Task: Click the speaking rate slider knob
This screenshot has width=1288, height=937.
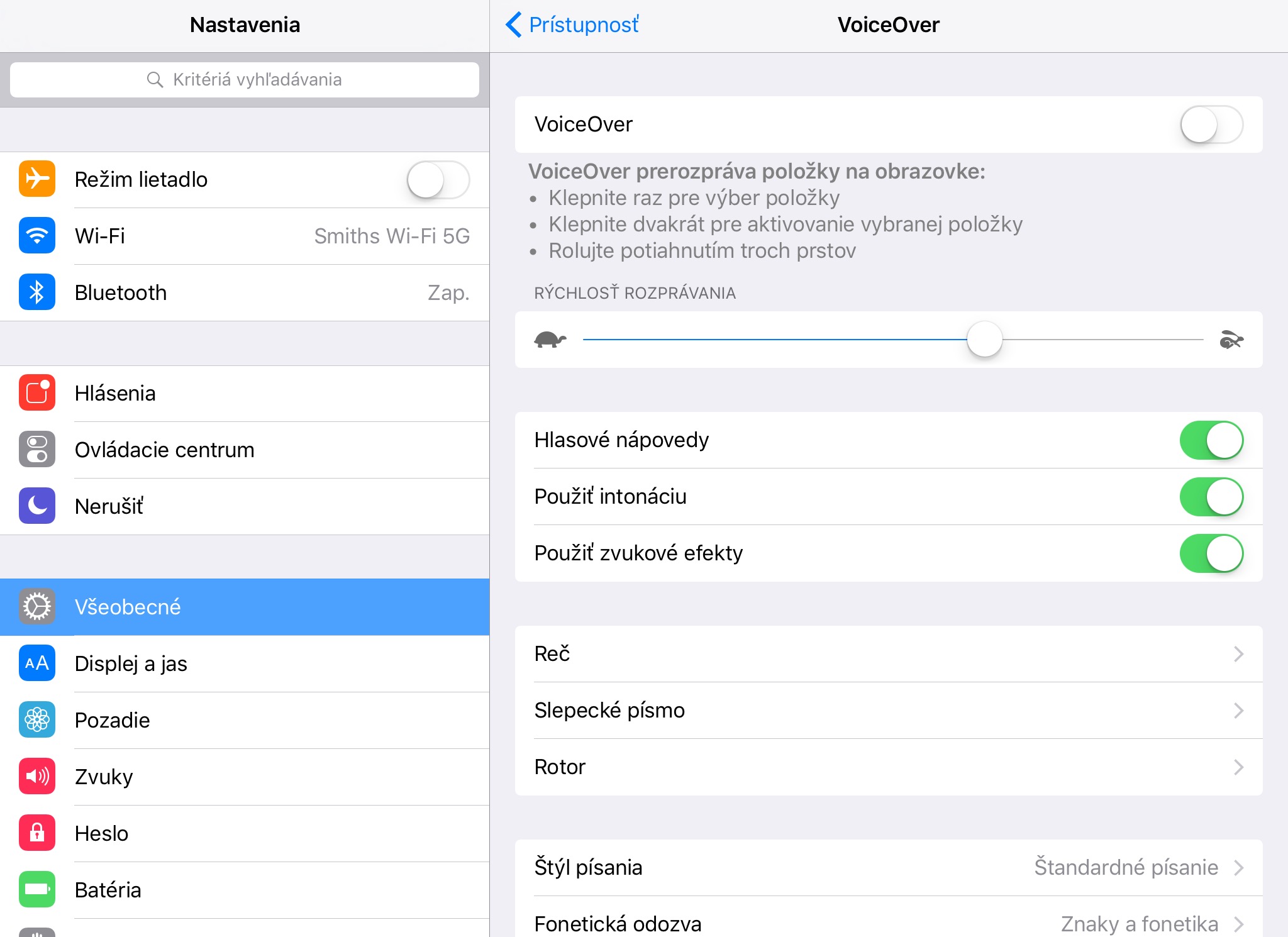Action: [x=984, y=339]
